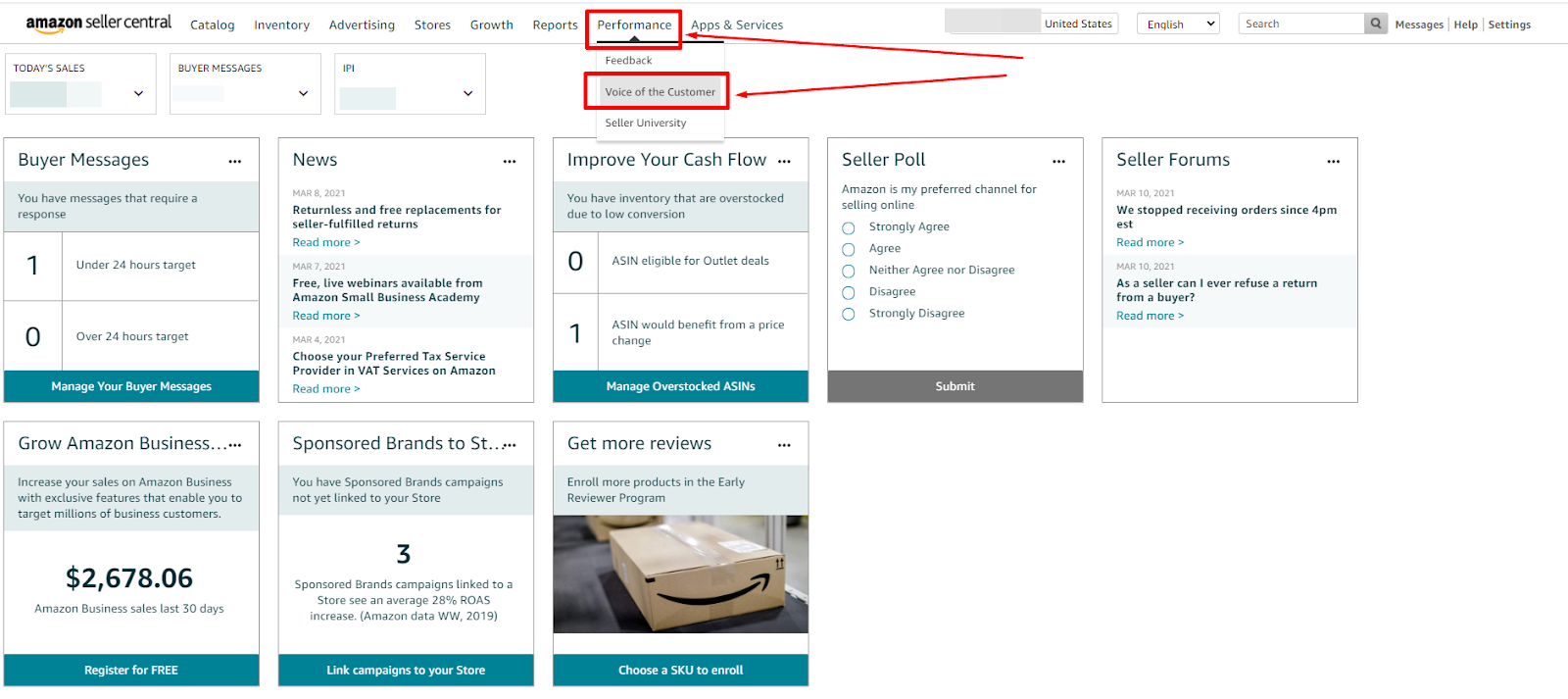Read more about Preferred Tax Service Provider
The height and width of the screenshot is (699, 1568).
326,389
